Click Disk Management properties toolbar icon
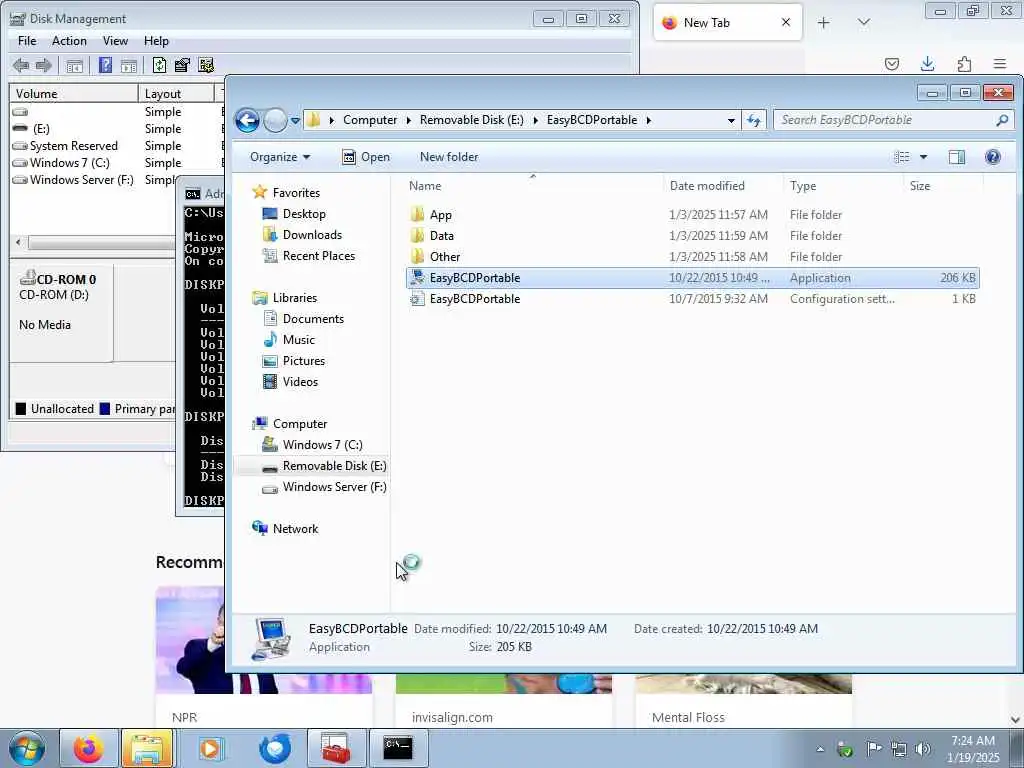This screenshot has width=1024, height=768. pyautogui.click(x=182, y=65)
